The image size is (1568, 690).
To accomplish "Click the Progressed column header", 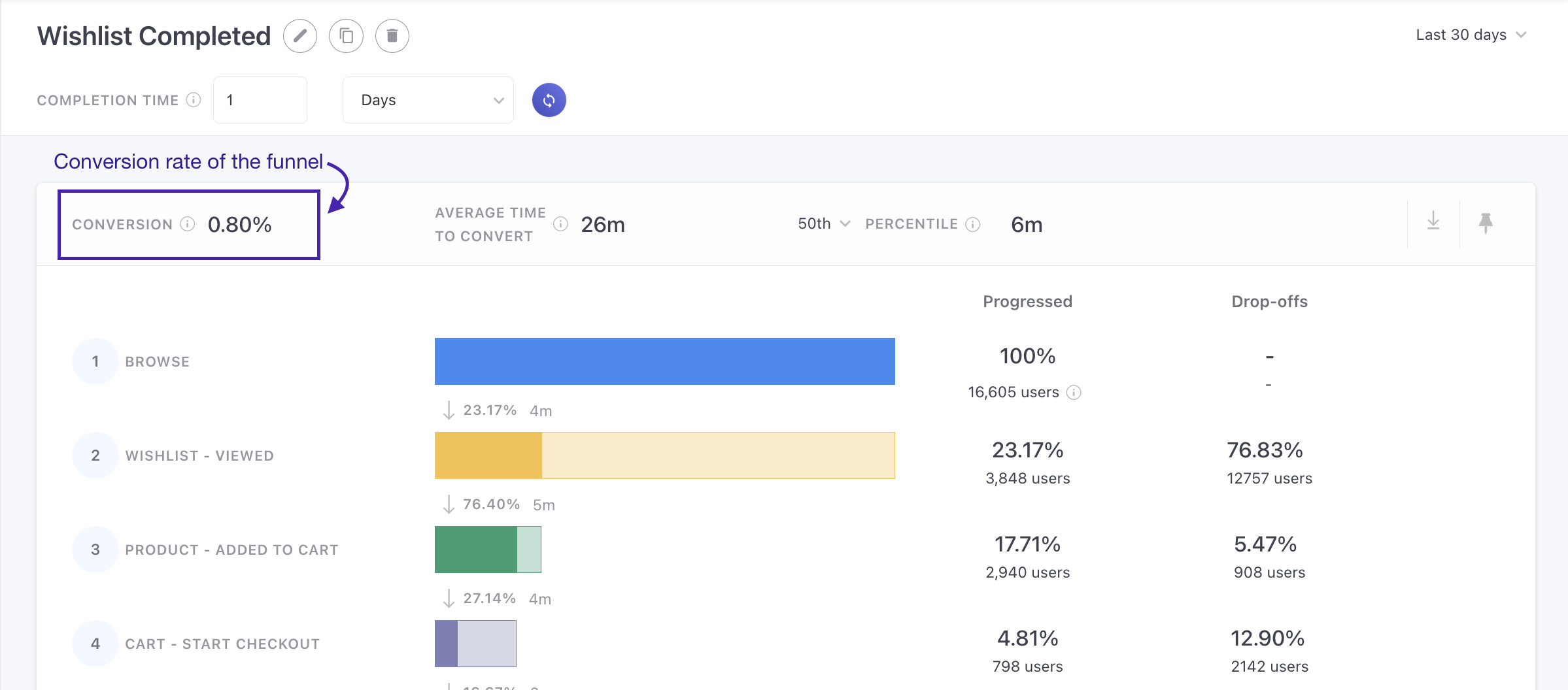I will (x=1028, y=301).
